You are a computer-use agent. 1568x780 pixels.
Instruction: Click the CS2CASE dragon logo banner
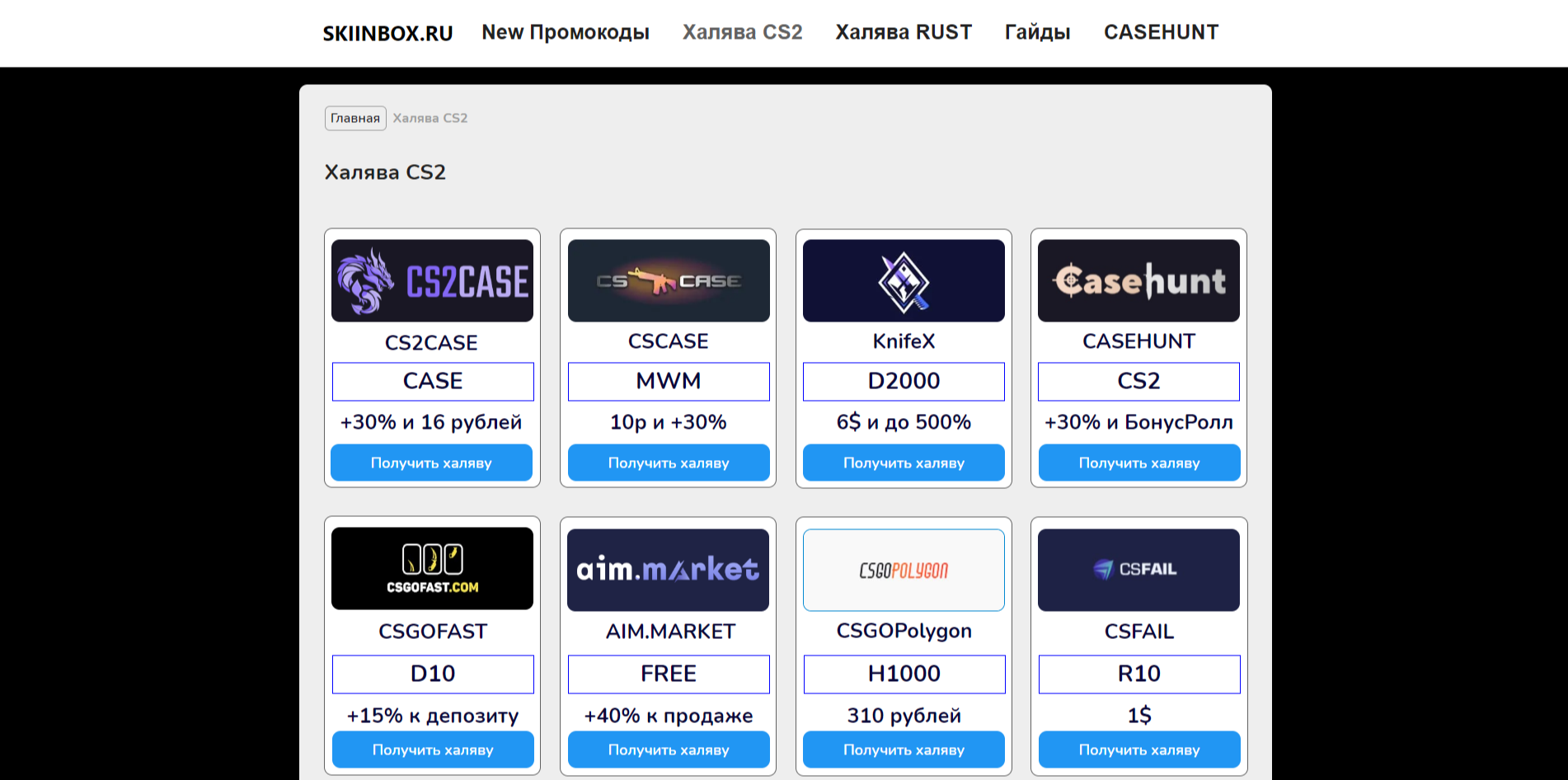tap(432, 280)
